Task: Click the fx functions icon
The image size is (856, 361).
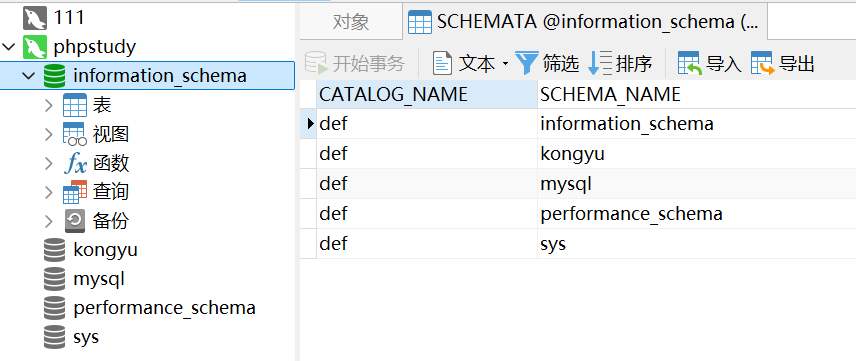Action: point(75,163)
